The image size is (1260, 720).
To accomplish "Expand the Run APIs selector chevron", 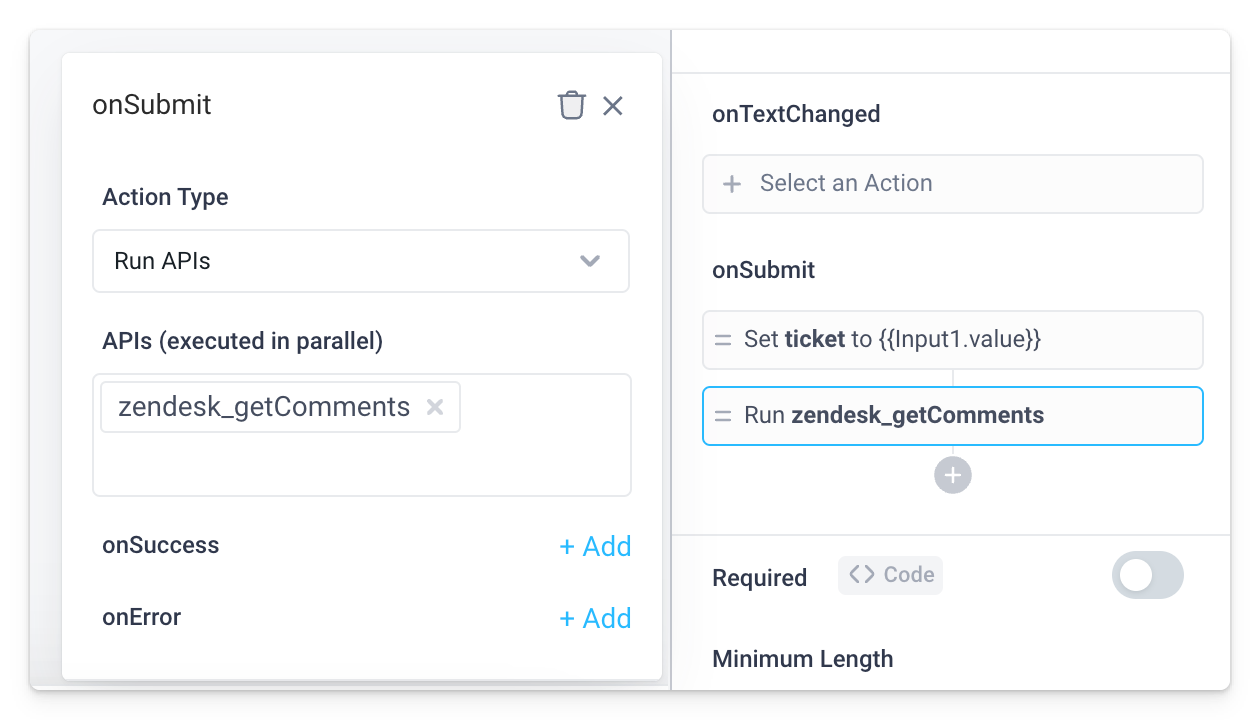I will [590, 261].
